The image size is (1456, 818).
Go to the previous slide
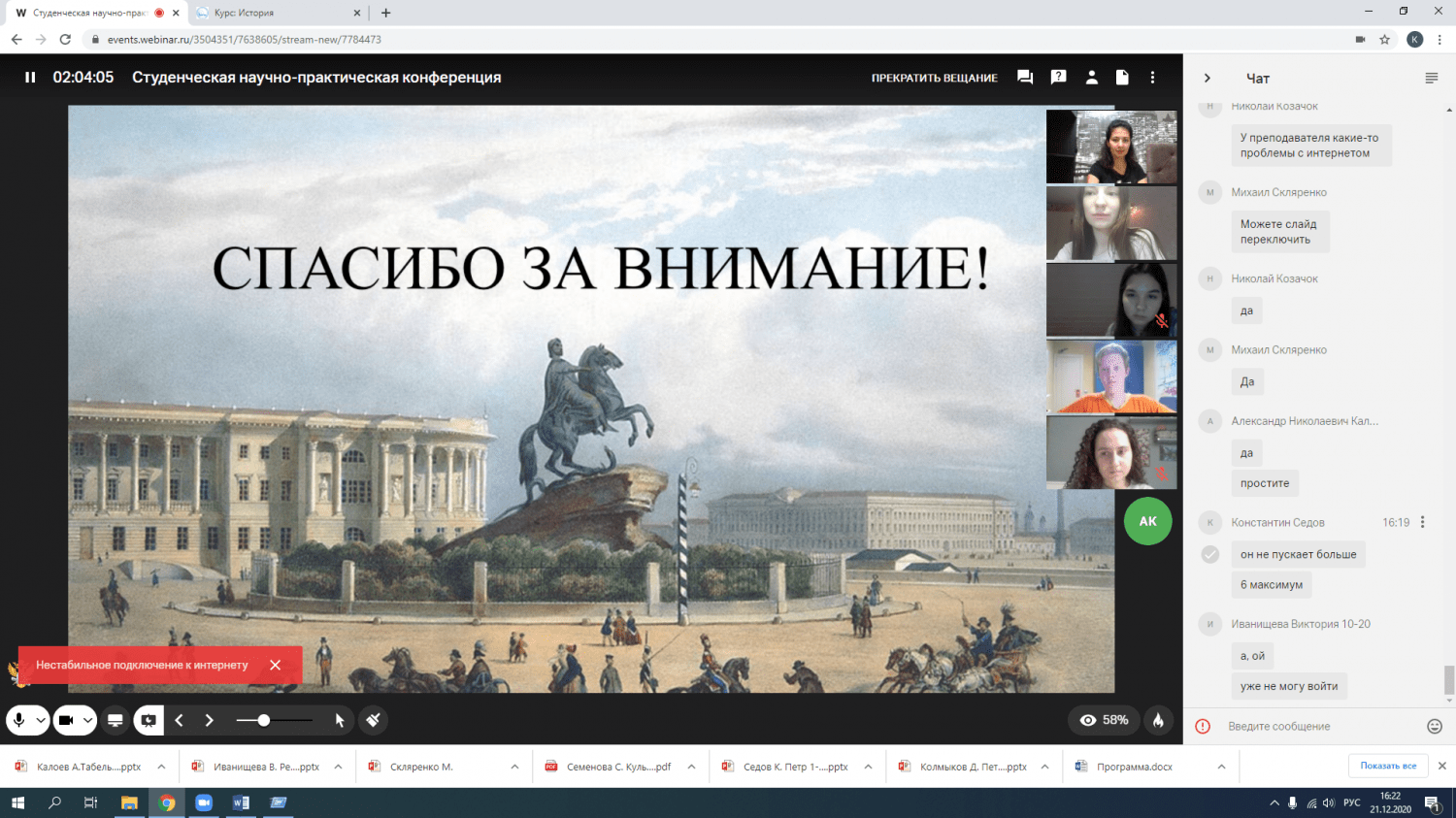(x=179, y=720)
